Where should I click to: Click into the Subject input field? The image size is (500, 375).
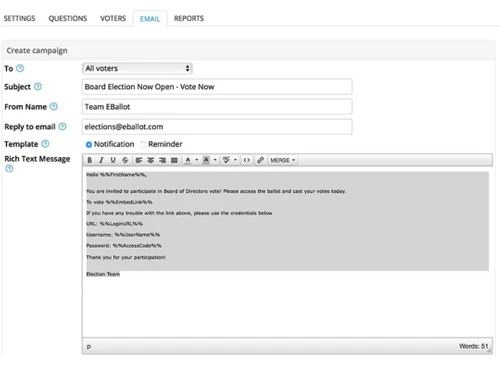click(x=217, y=87)
